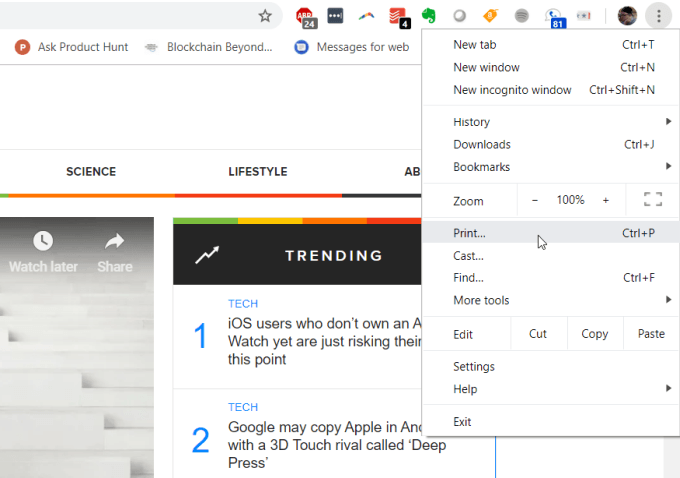Toggle fullscreen from the Zoom row
This screenshot has width=680, height=478.
tap(653, 199)
